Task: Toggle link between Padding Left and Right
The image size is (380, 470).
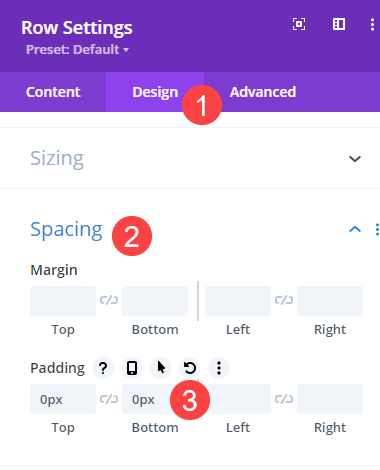Action: pyautogui.click(x=284, y=399)
